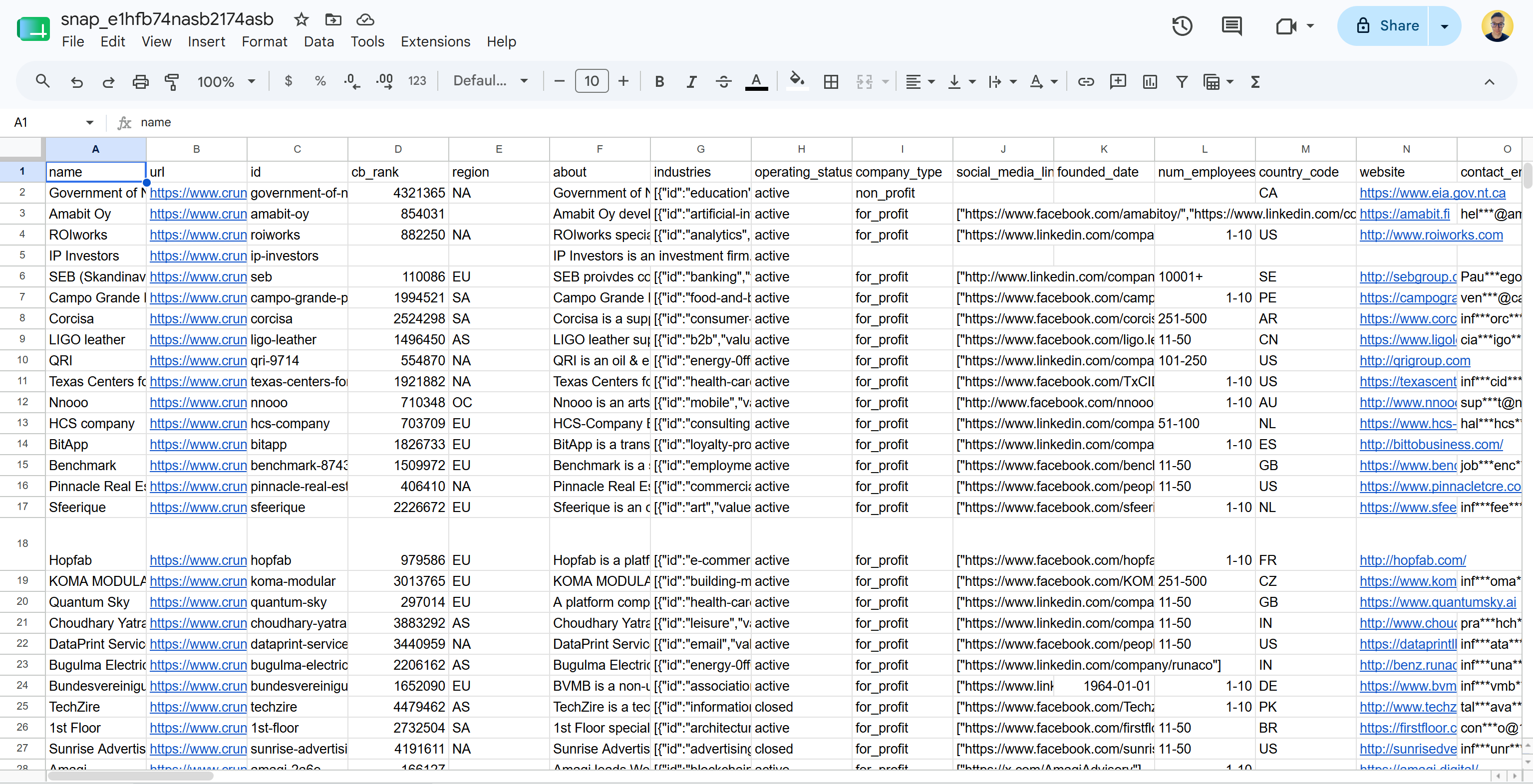Open Share options arrow
The height and width of the screenshot is (784, 1533).
pos(1444,26)
